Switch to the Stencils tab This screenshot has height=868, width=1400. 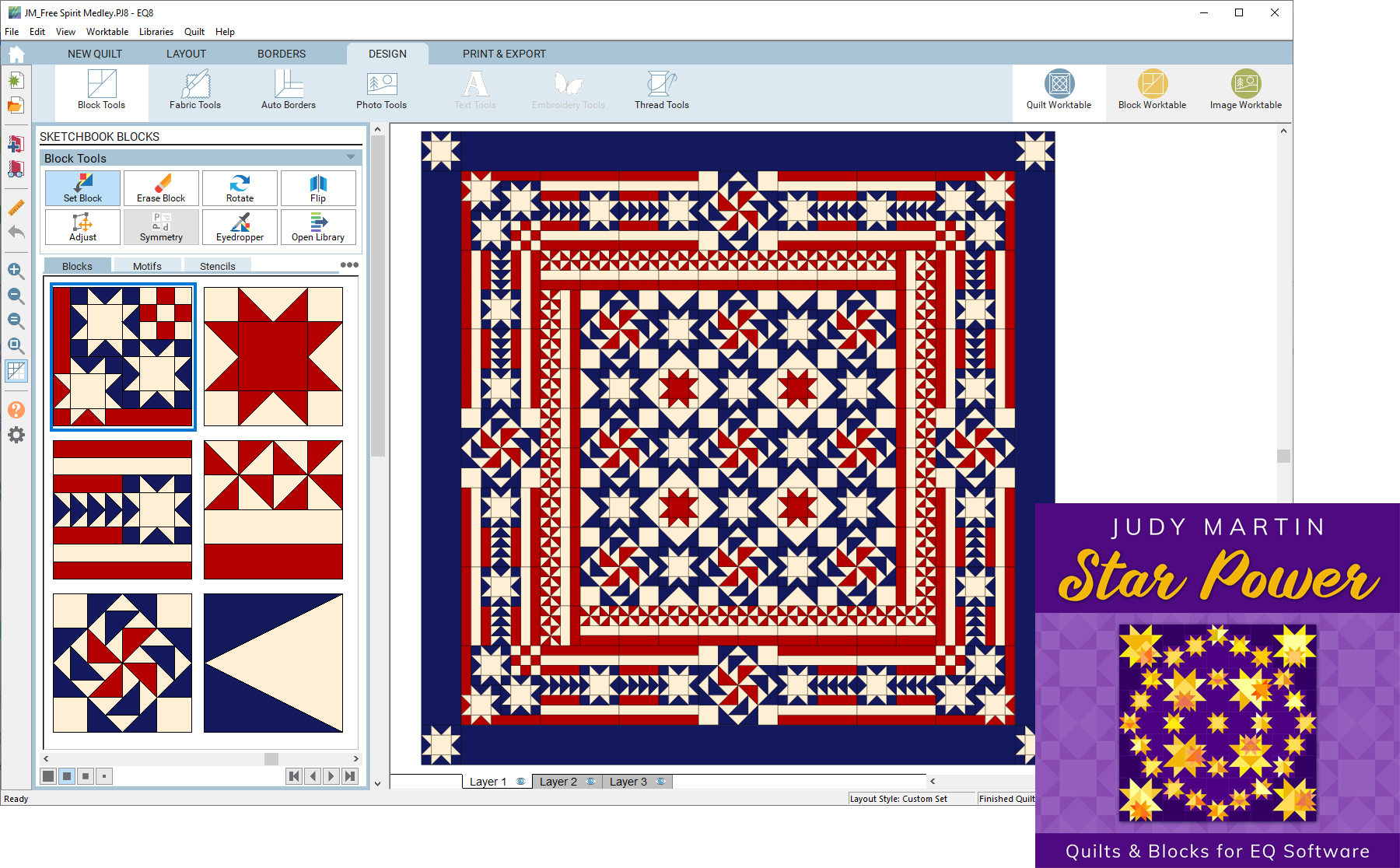pyautogui.click(x=217, y=266)
